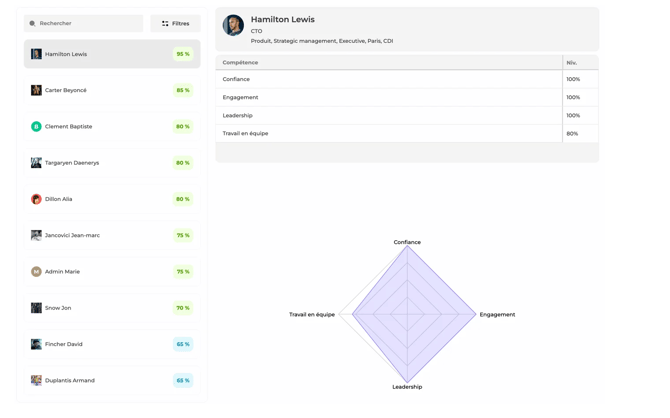Screen dimensions: 670x418
Task: Click the Confiance skill row
Action: 388,79
